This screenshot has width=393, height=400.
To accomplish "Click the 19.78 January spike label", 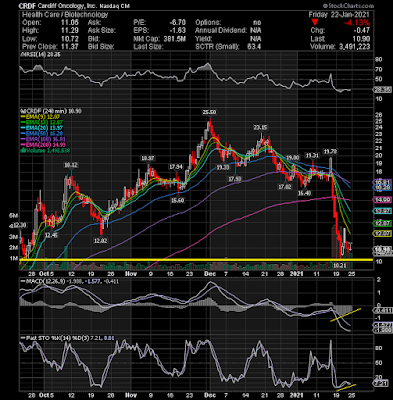I will pos(330,152).
